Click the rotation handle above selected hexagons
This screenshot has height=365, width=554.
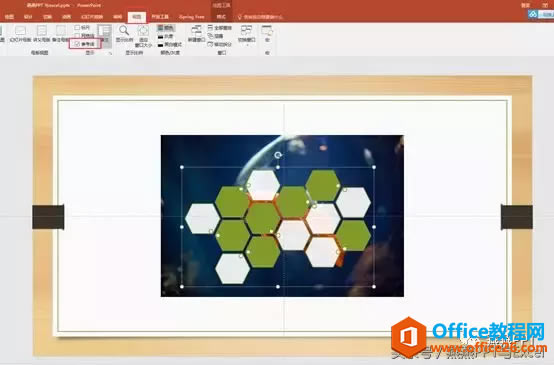278,155
